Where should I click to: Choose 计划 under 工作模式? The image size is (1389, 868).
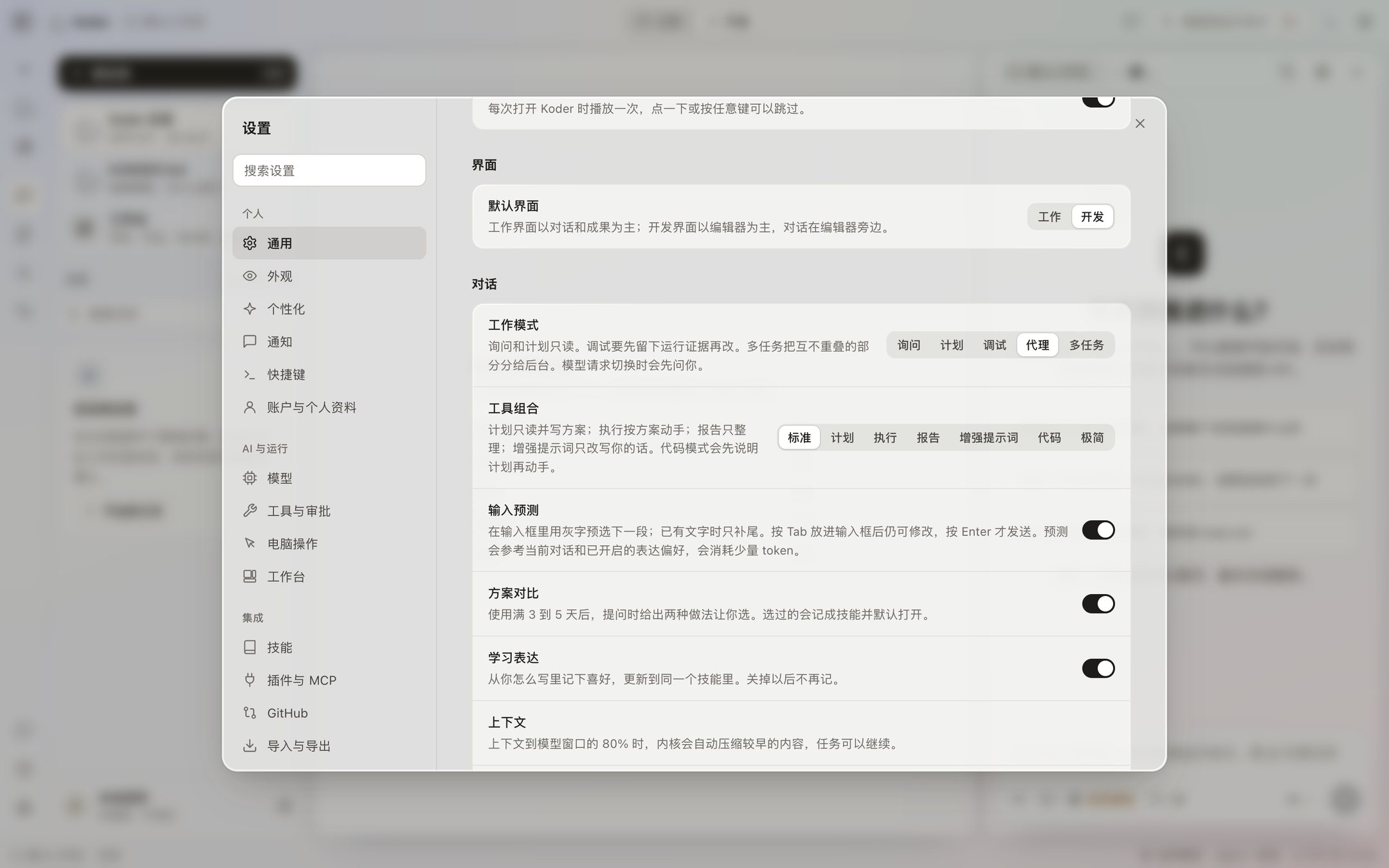click(952, 345)
